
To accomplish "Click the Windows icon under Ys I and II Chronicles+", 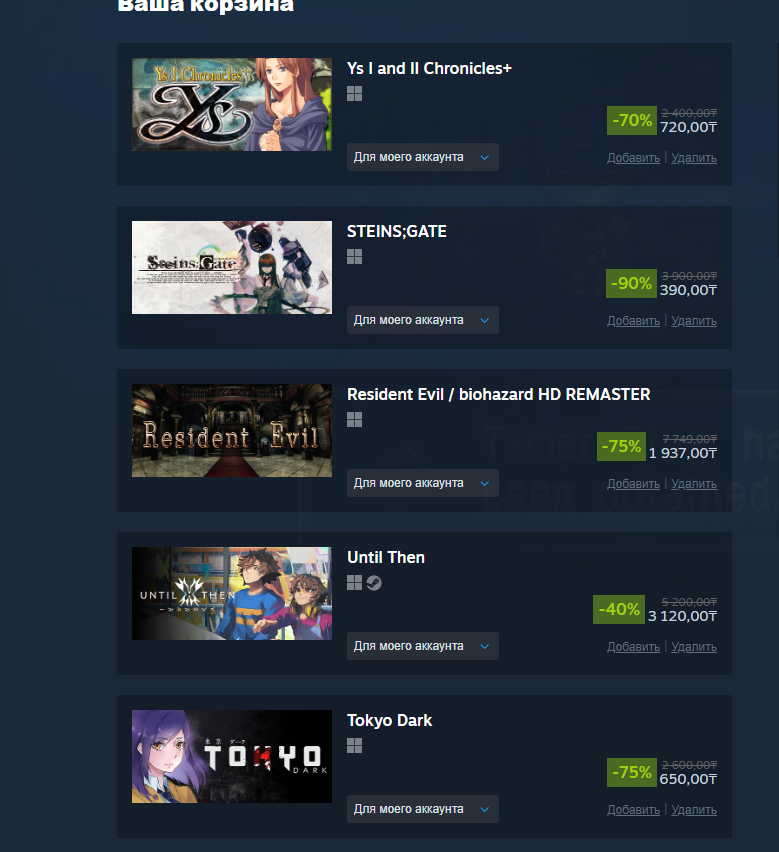I will 354,94.
